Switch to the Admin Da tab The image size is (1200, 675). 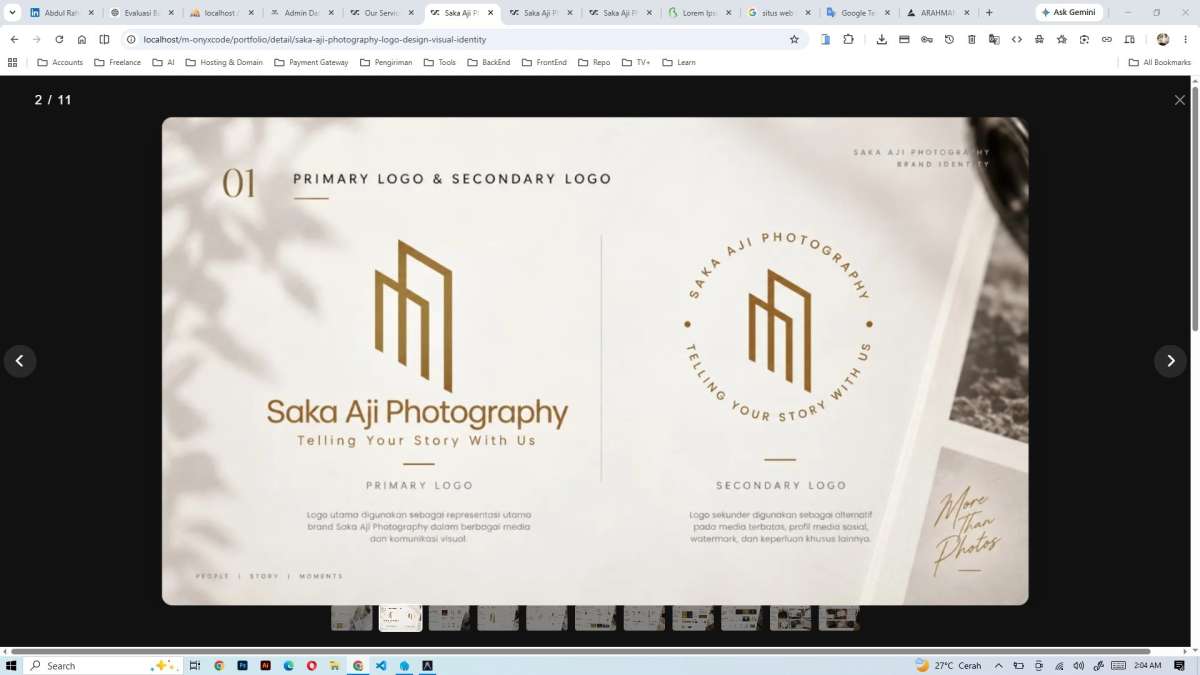tap(302, 13)
